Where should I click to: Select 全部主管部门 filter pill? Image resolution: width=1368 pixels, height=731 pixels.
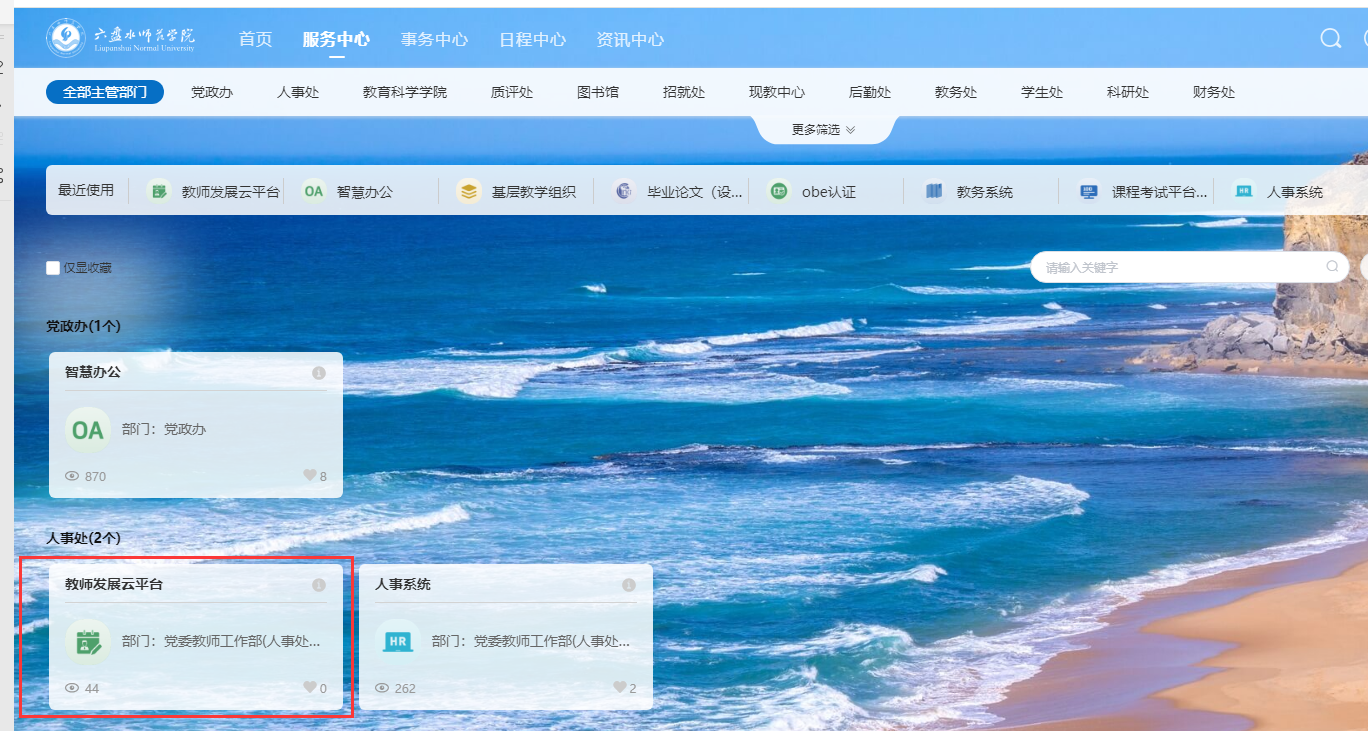click(x=105, y=92)
